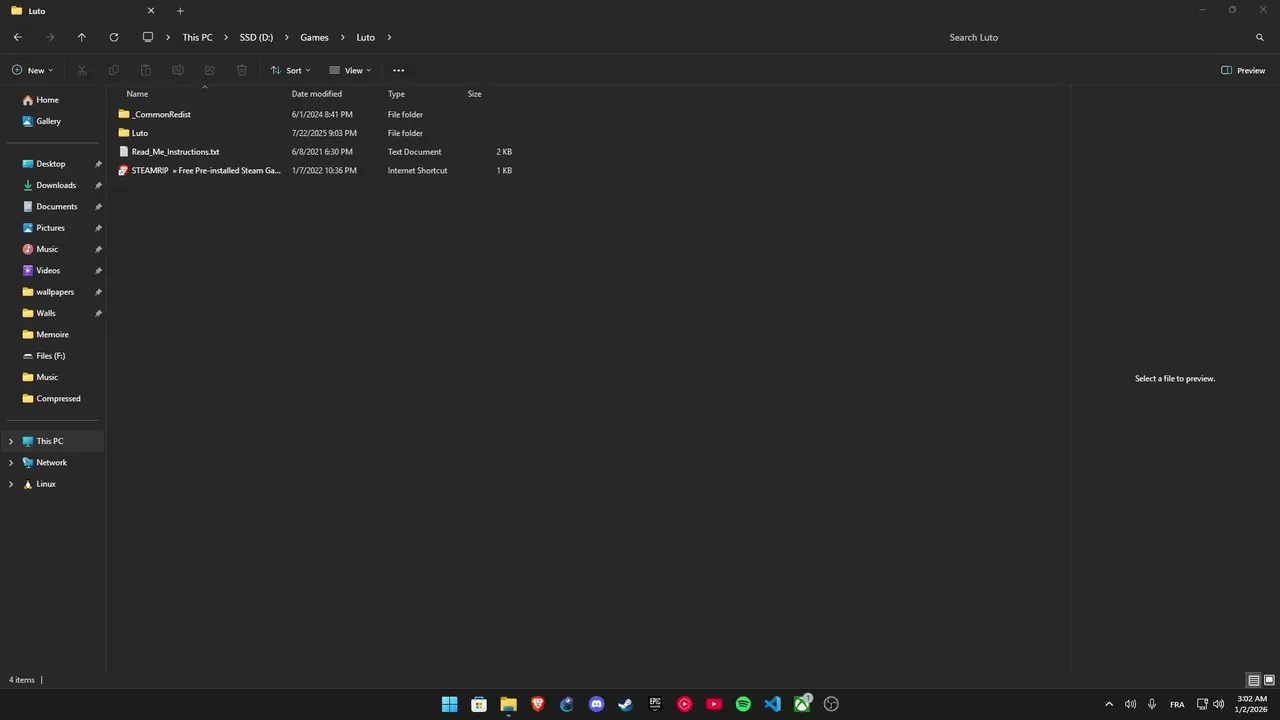The height and width of the screenshot is (720, 1280).
Task: Click the SSD (D:) breadcrumb
Action: (256, 37)
